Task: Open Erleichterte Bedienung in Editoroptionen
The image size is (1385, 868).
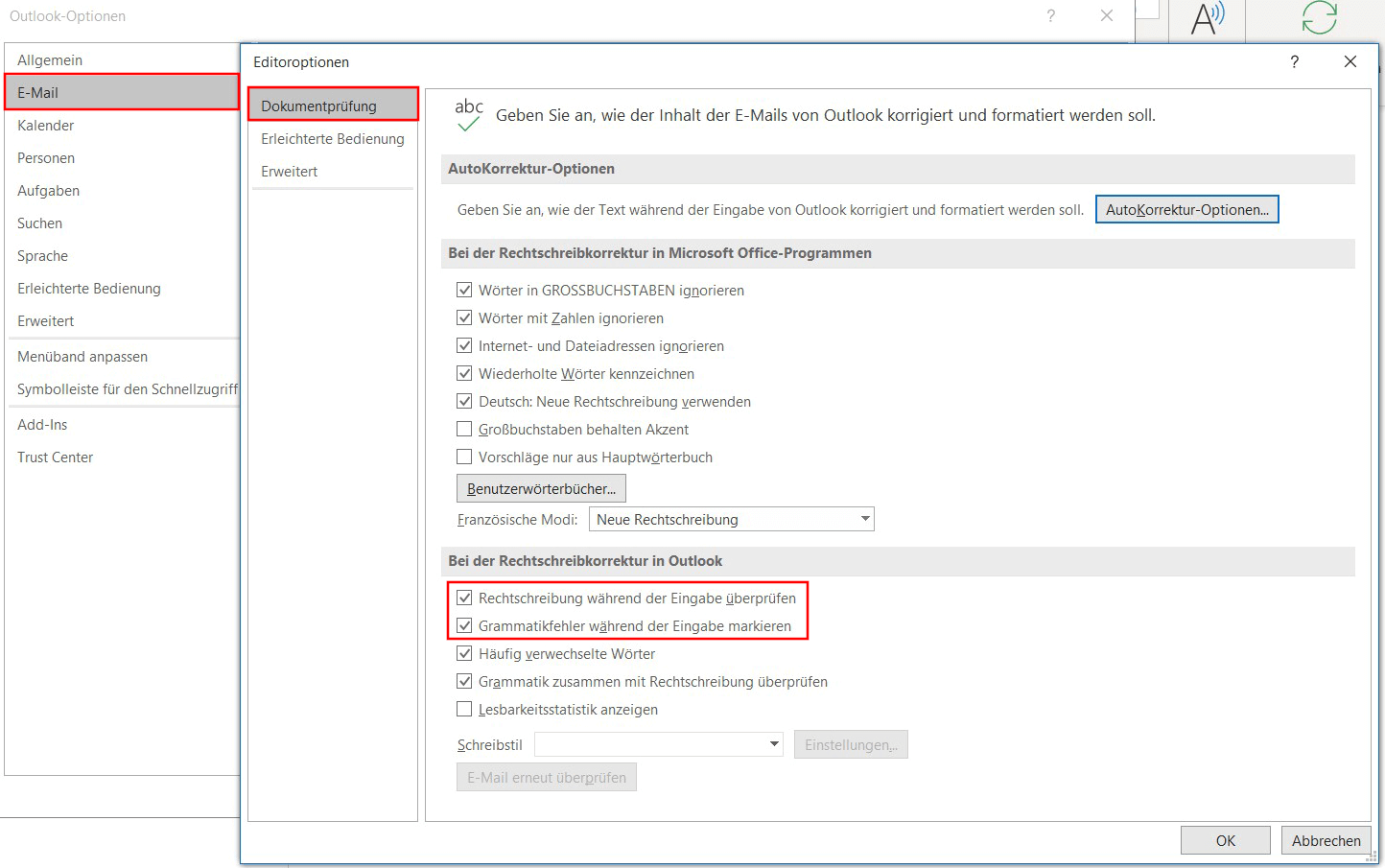Action: tap(333, 138)
